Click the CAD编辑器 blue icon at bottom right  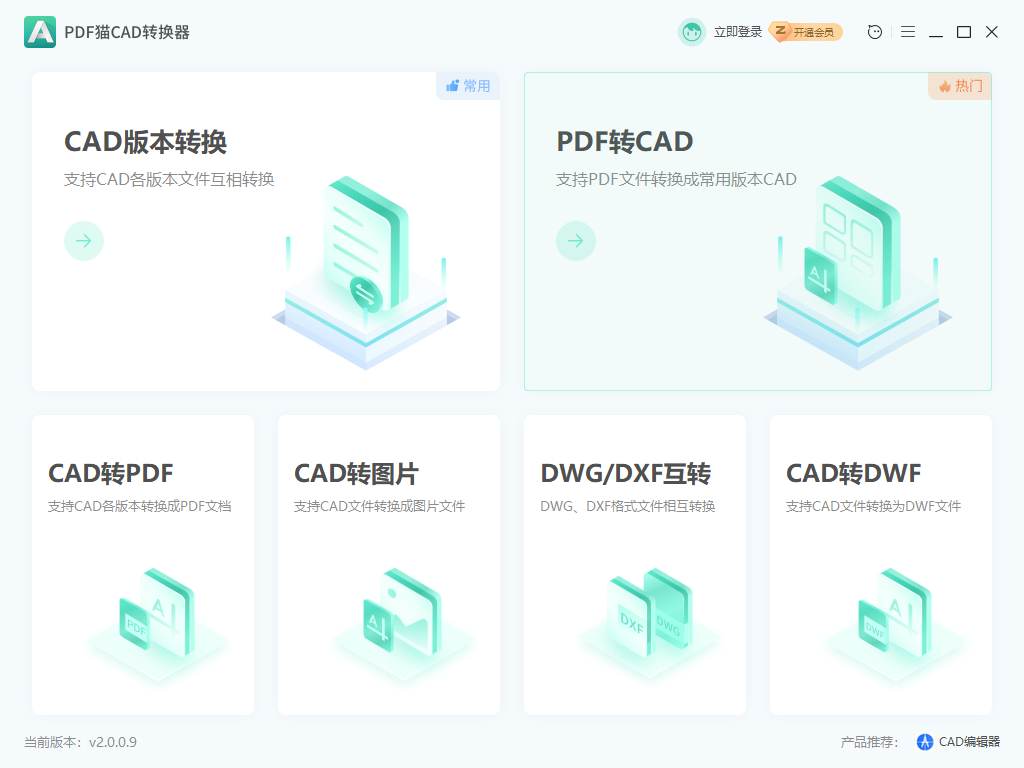[x=923, y=741]
